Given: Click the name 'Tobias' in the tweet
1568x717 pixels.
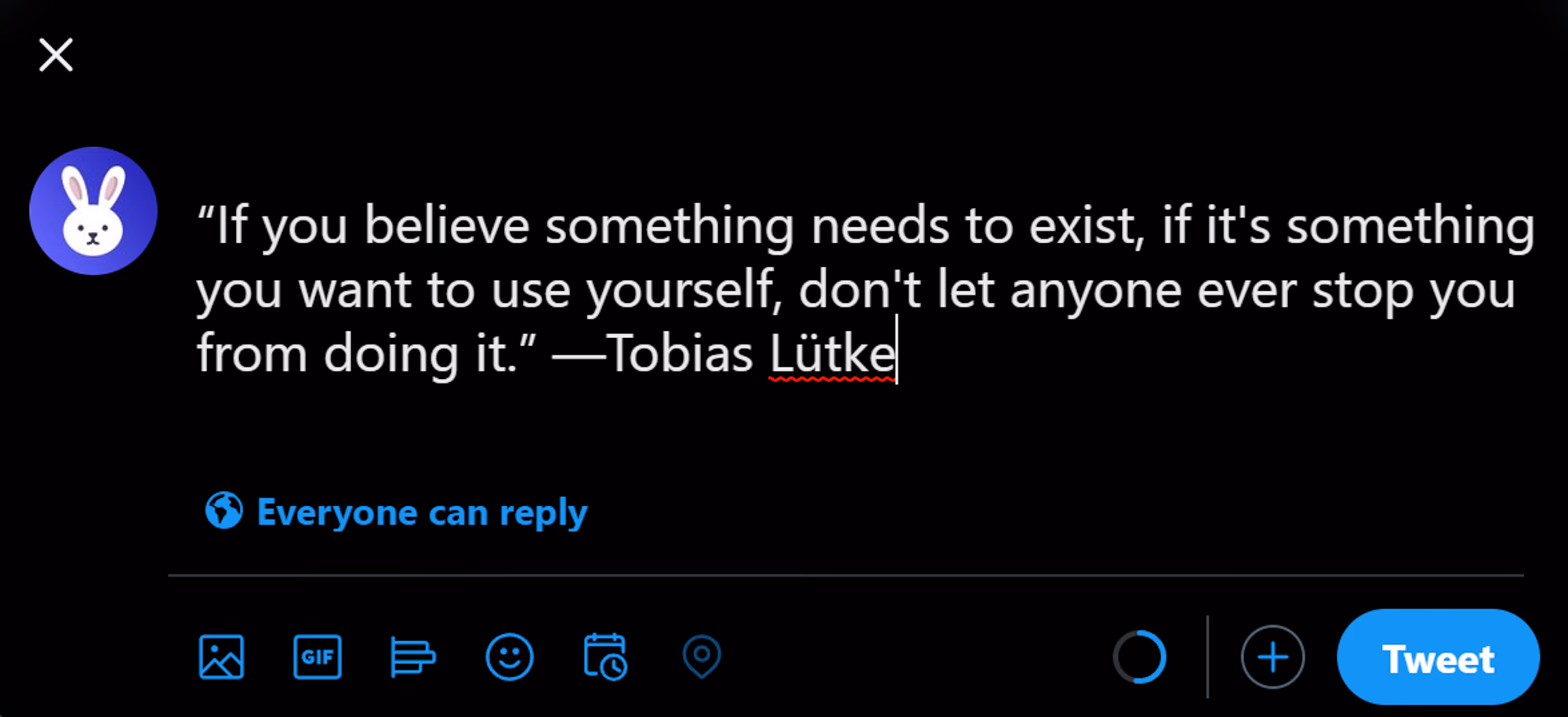Looking at the screenshot, I should [681, 355].
